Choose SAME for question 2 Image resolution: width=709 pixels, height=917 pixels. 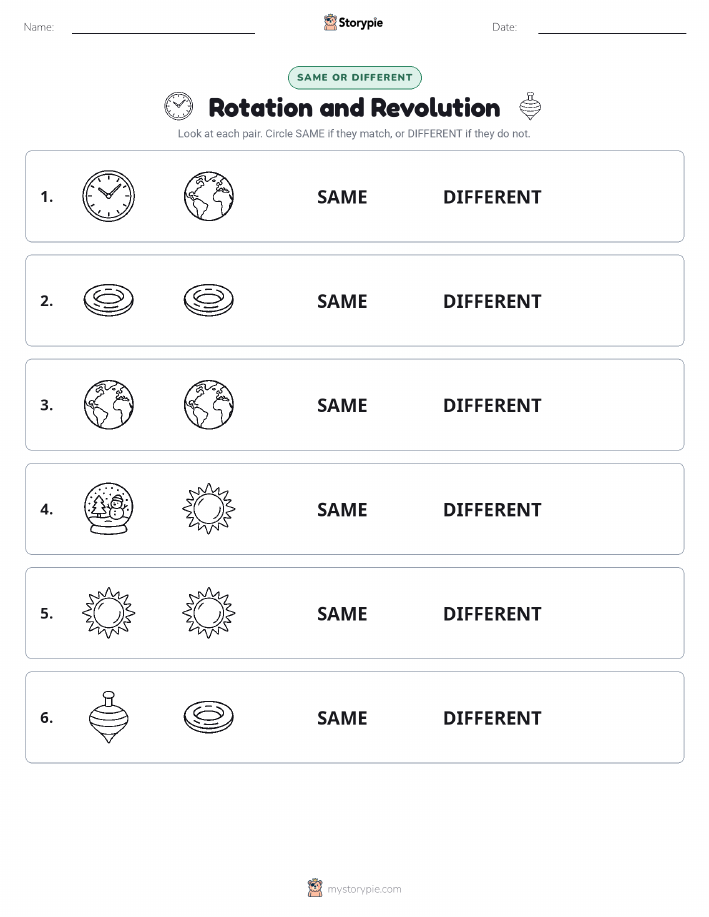(342, 301)
